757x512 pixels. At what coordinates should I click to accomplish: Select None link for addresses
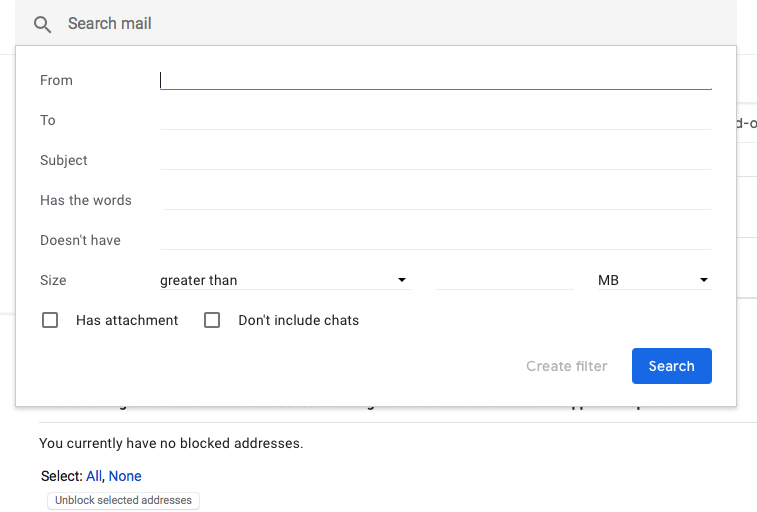[x=125, y=476]
